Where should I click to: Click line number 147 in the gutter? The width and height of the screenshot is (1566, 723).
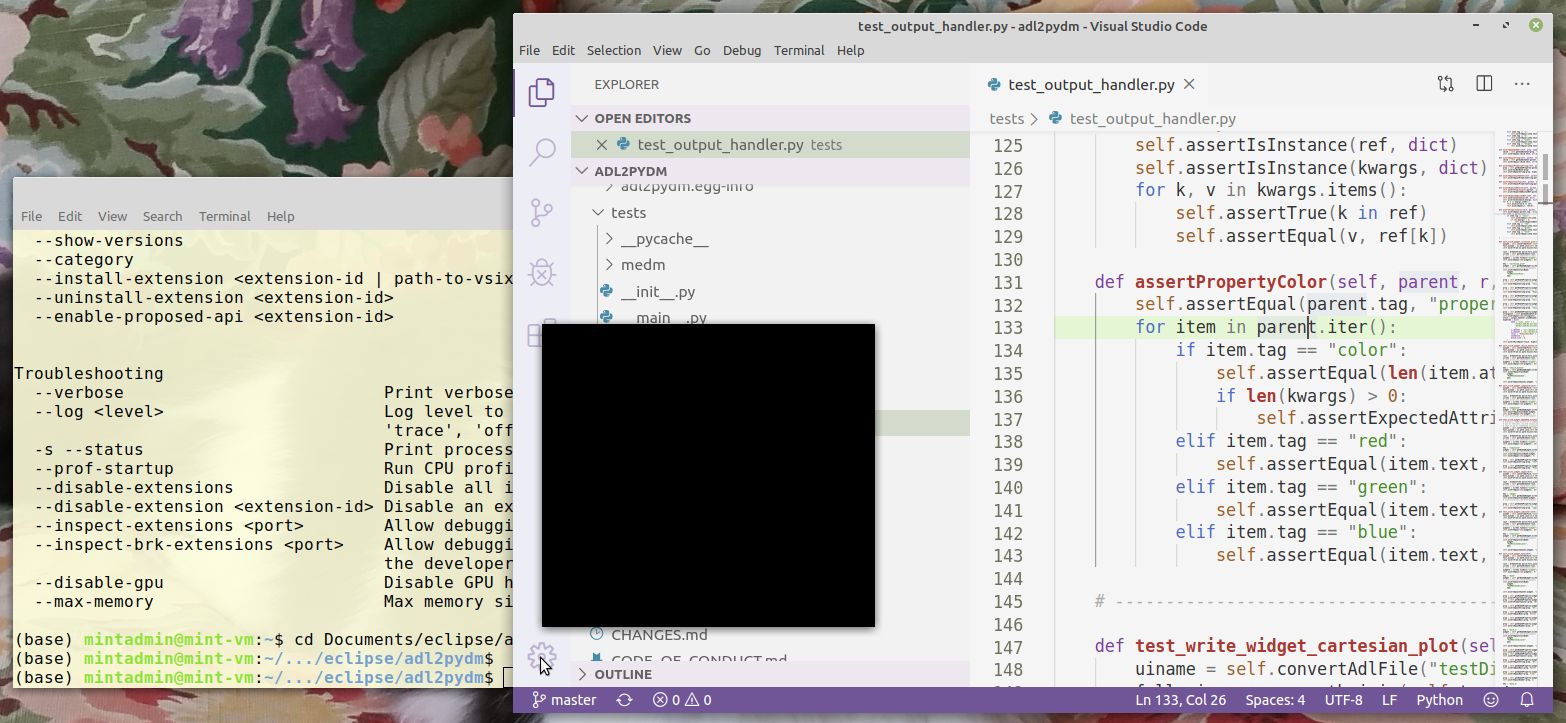(x=1008, y=646)
